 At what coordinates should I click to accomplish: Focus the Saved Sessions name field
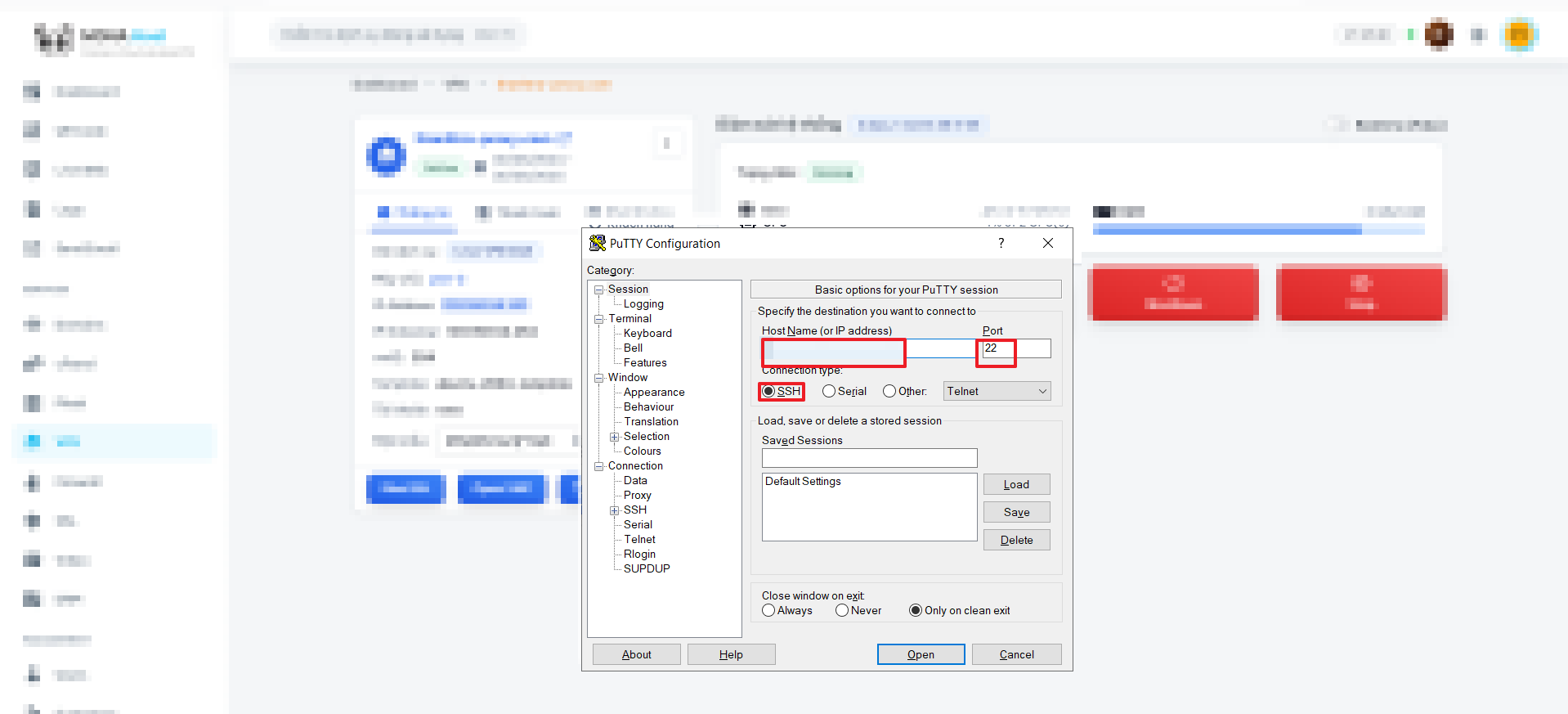[x=869, y=458]
